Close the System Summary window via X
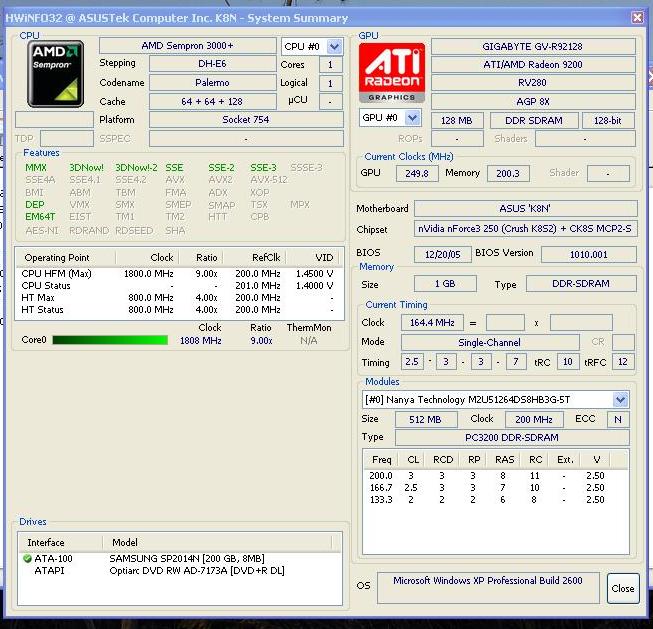Image resolution: width=653 pixels, height=629 pixels. pyautogui.click(x=637, y=17)
